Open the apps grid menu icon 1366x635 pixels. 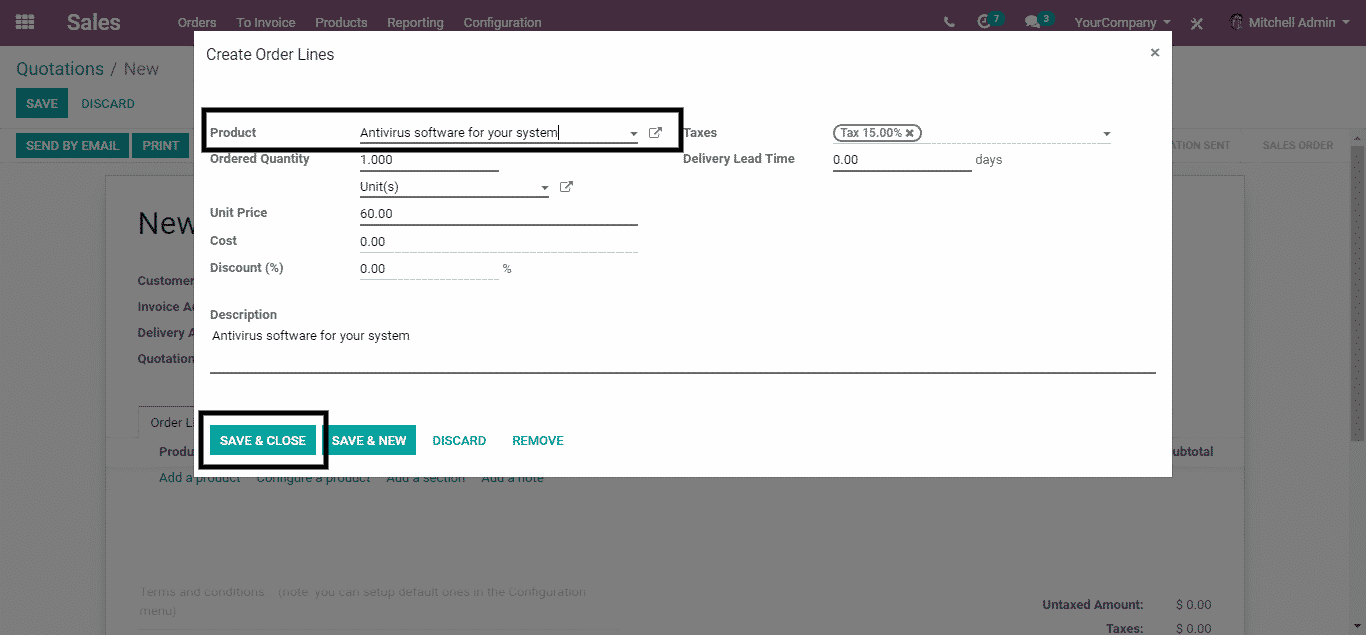(x=25, y=22)
